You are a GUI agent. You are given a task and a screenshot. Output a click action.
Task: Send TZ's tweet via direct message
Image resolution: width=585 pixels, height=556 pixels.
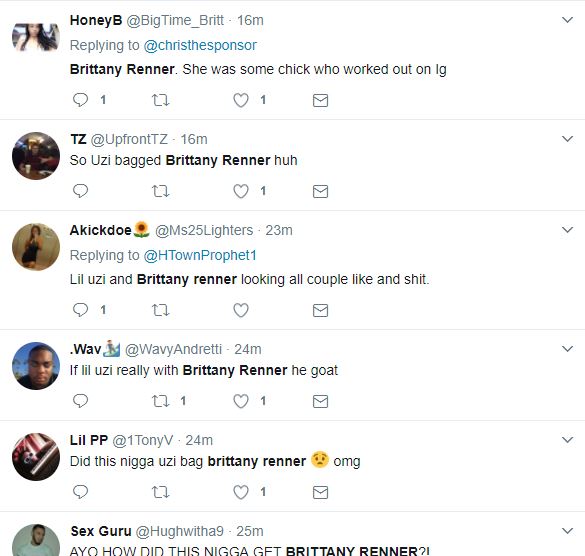320,191
